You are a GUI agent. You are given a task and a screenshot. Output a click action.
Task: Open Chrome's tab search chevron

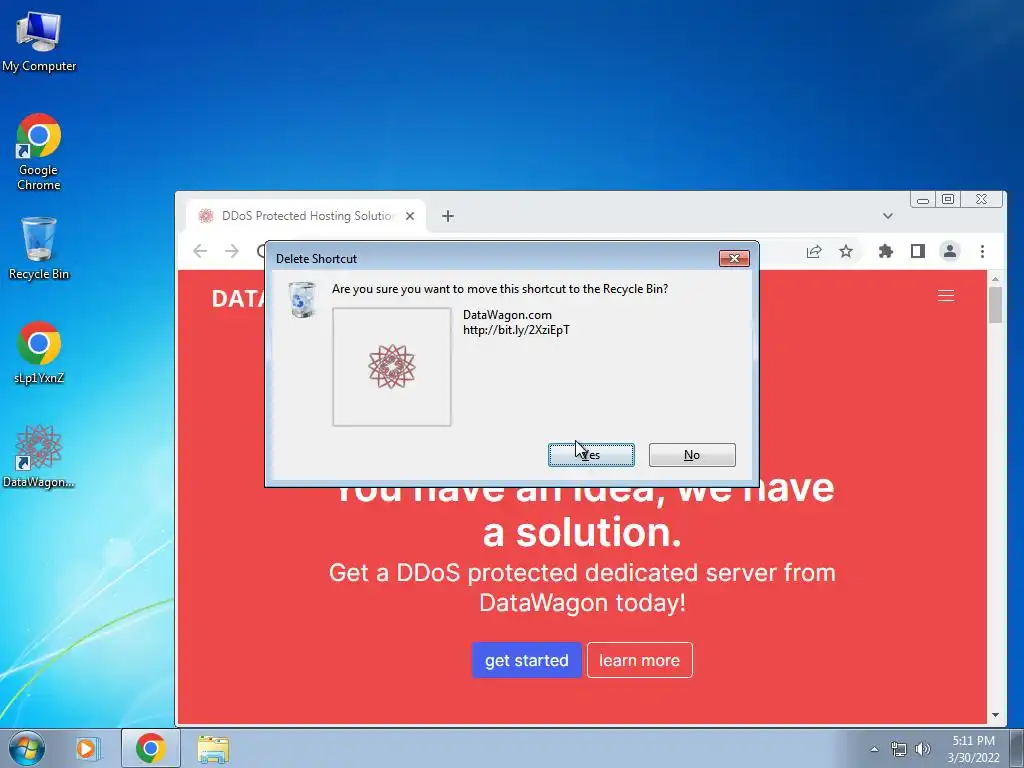click(x=888, y=216)
